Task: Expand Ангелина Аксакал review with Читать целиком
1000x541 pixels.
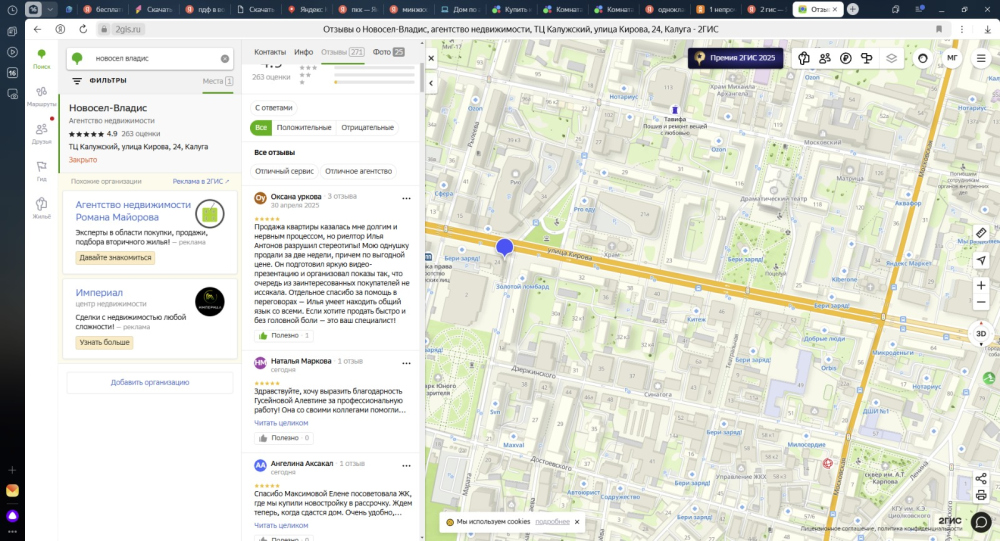Action: point(281,526)
